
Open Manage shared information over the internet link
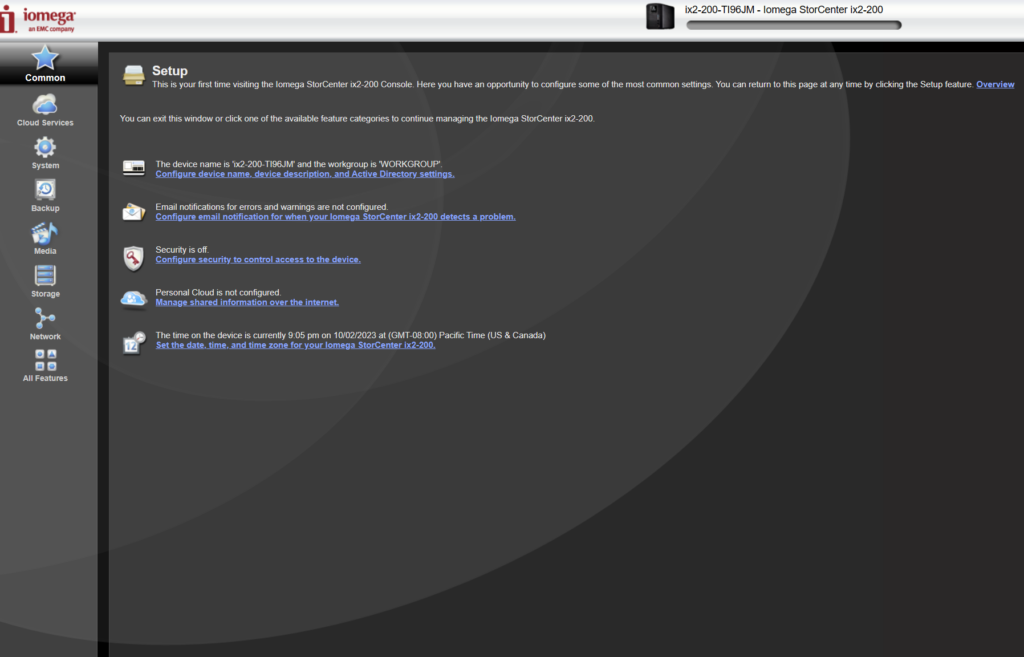(x=247, y=302)
